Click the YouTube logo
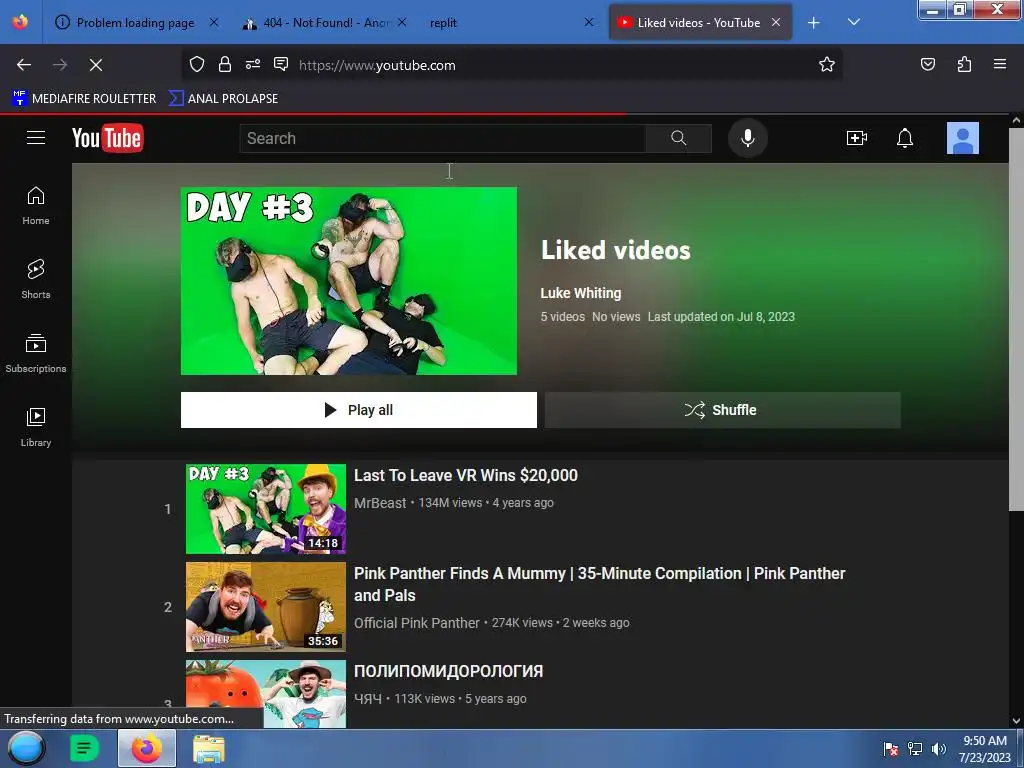The height and width of the screenshot is (768, 1024). pyautogui.click(x=108, y=138)
